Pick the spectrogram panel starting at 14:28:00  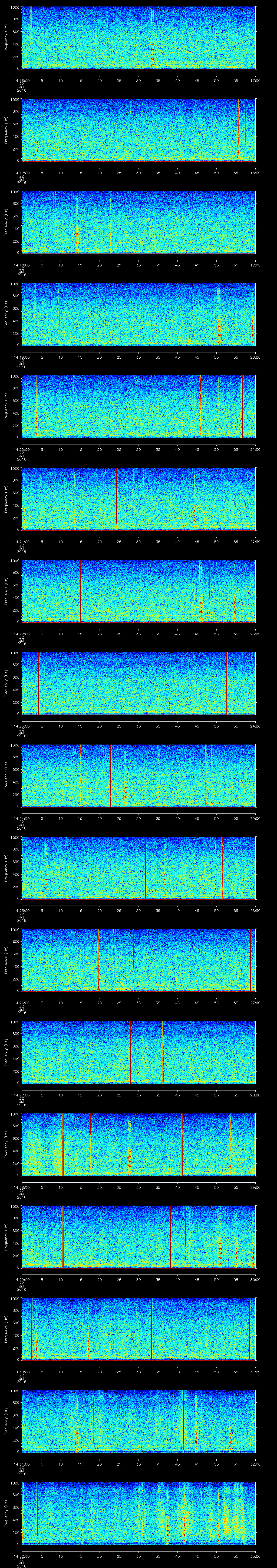[139, 1144]
